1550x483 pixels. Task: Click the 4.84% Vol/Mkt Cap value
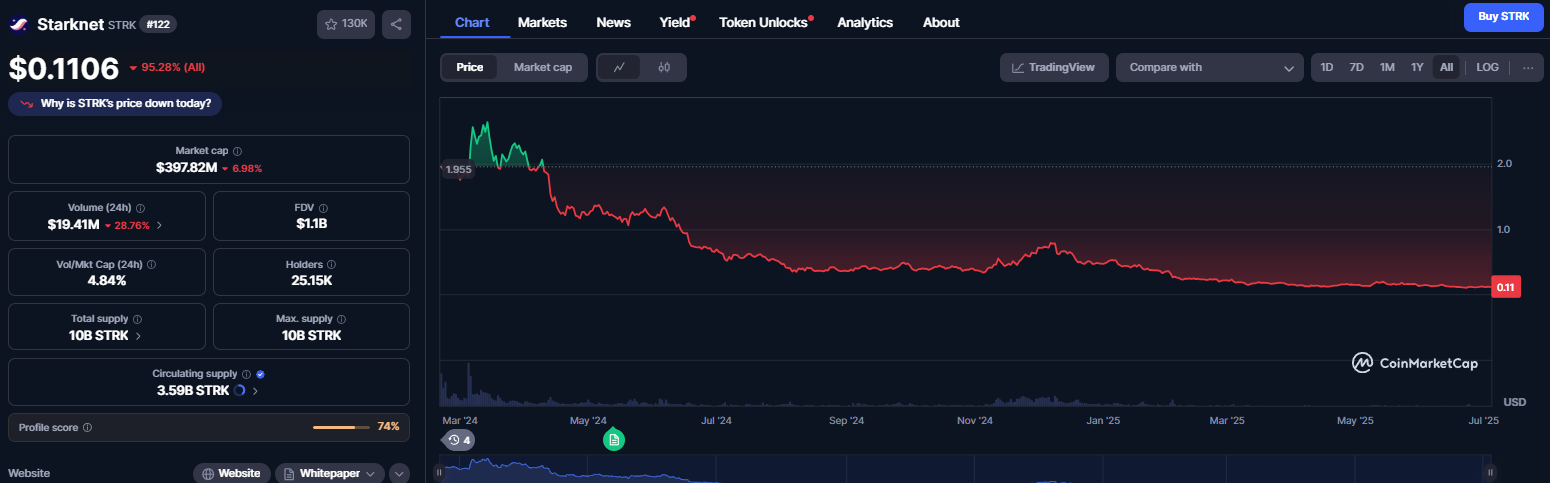[x=106, y=280]
